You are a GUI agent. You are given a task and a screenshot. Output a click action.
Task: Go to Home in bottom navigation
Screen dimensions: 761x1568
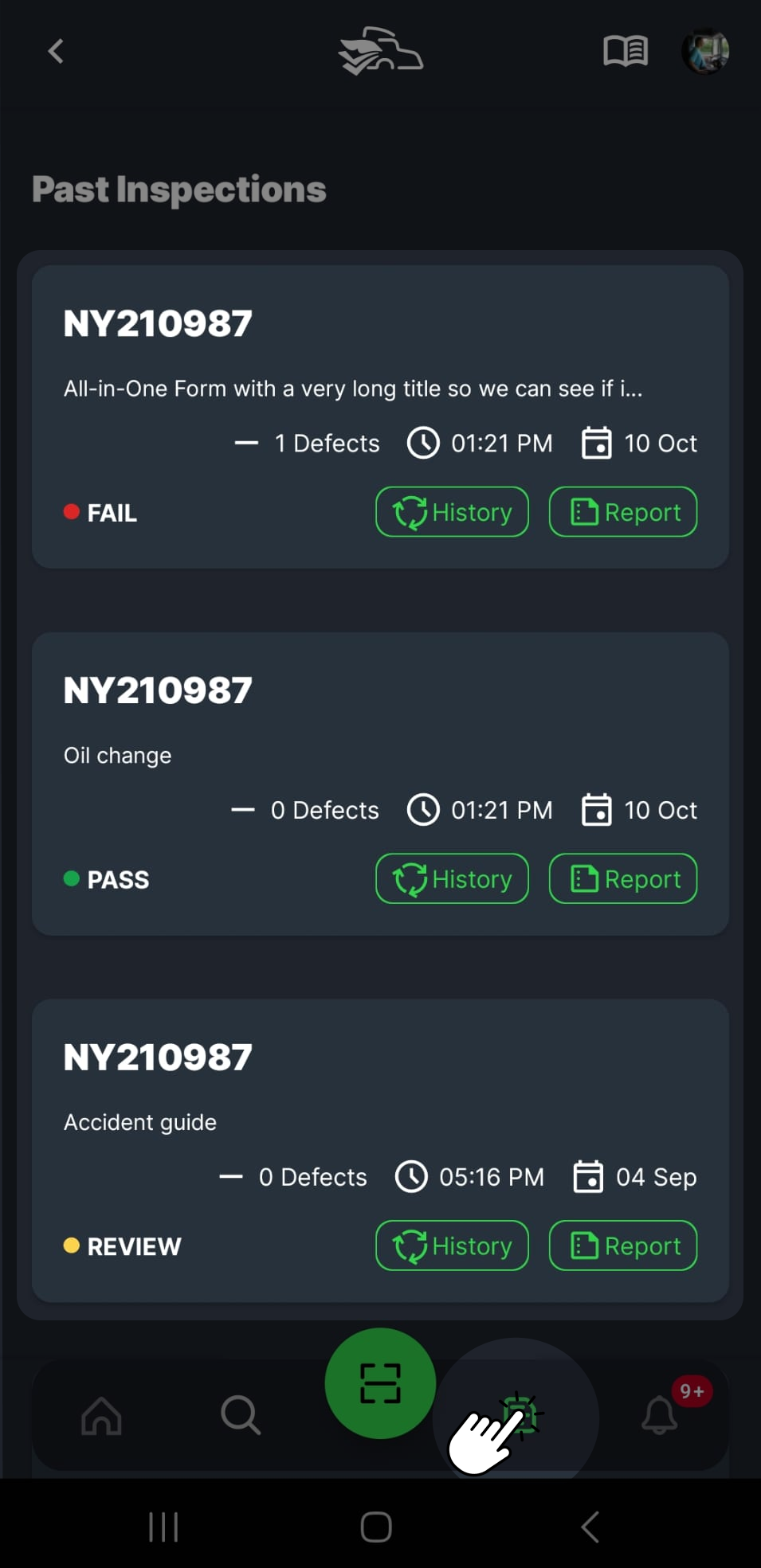click(102, 1415)
